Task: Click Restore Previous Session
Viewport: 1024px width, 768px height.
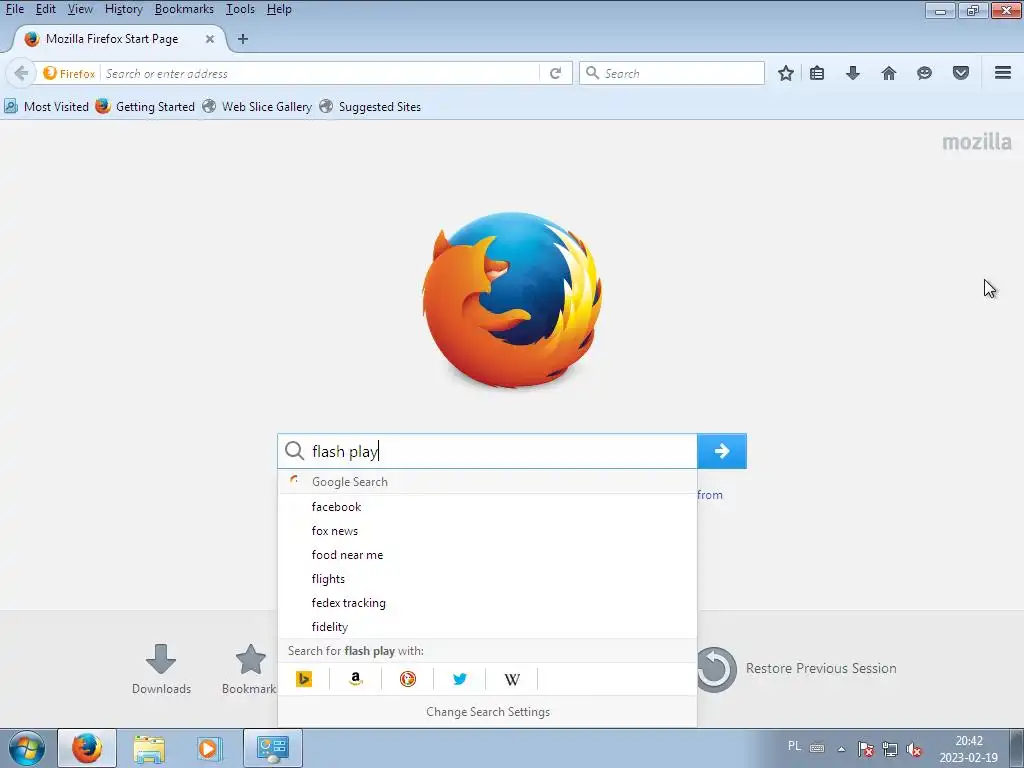Action: point(797,669)
